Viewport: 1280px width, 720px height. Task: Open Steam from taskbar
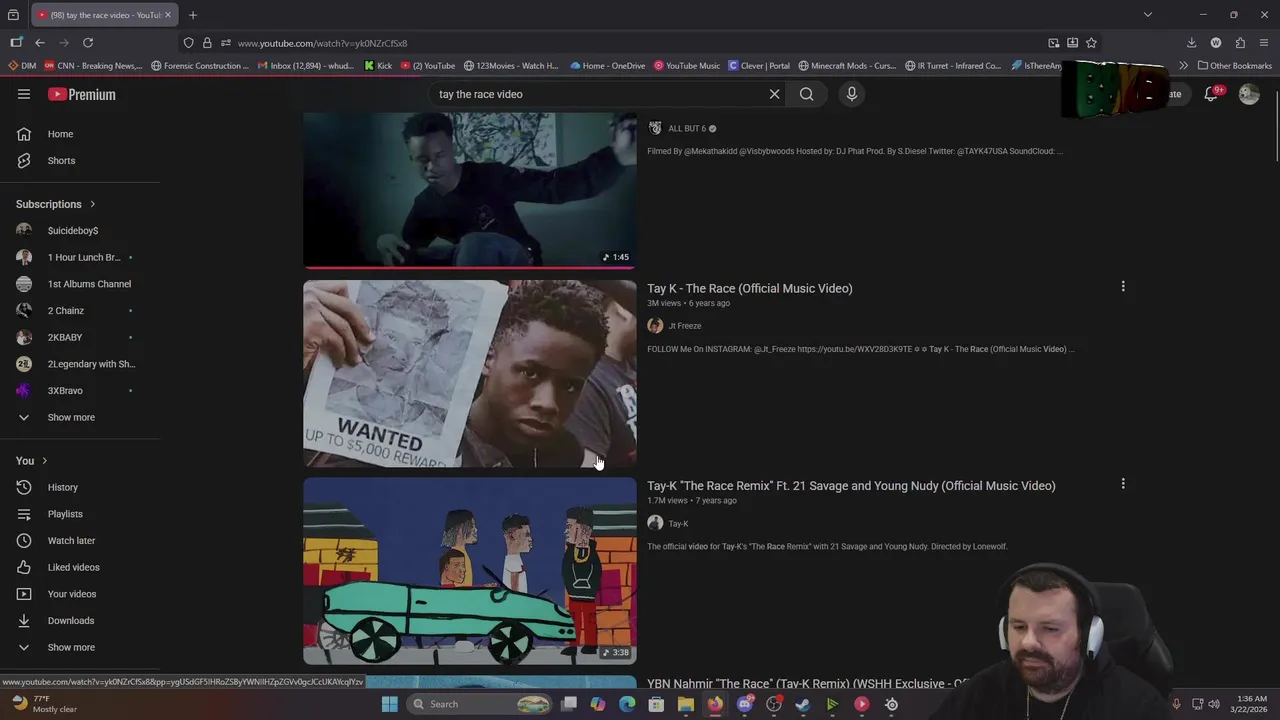[803, 704]
